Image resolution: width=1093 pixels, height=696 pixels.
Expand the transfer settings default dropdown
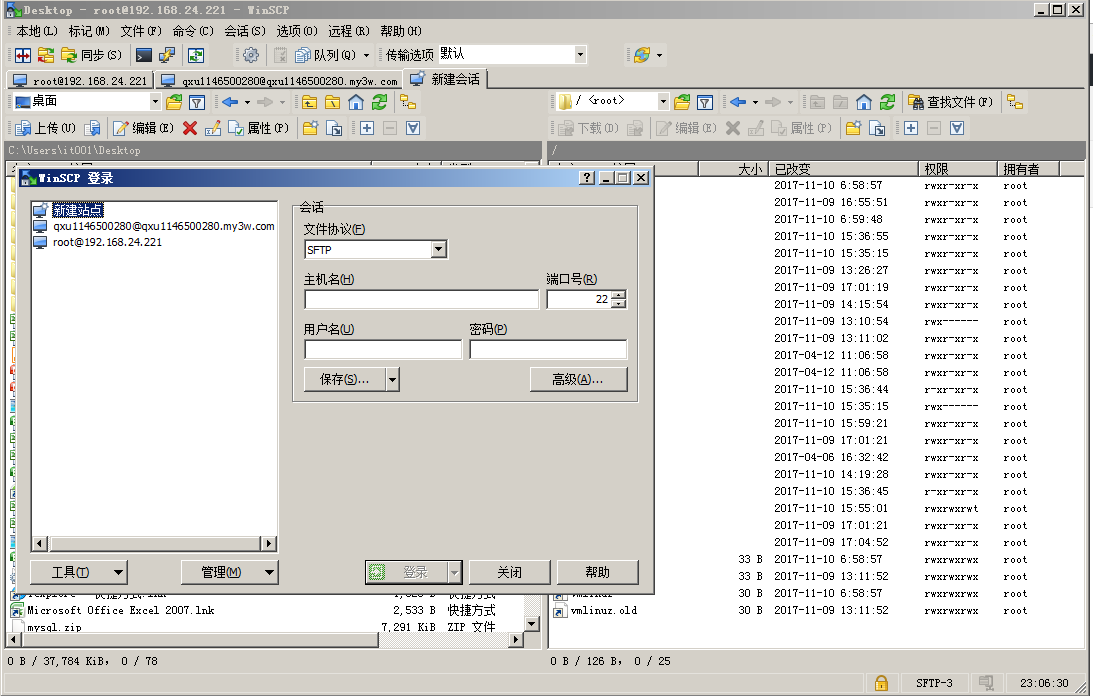[580, 54]
